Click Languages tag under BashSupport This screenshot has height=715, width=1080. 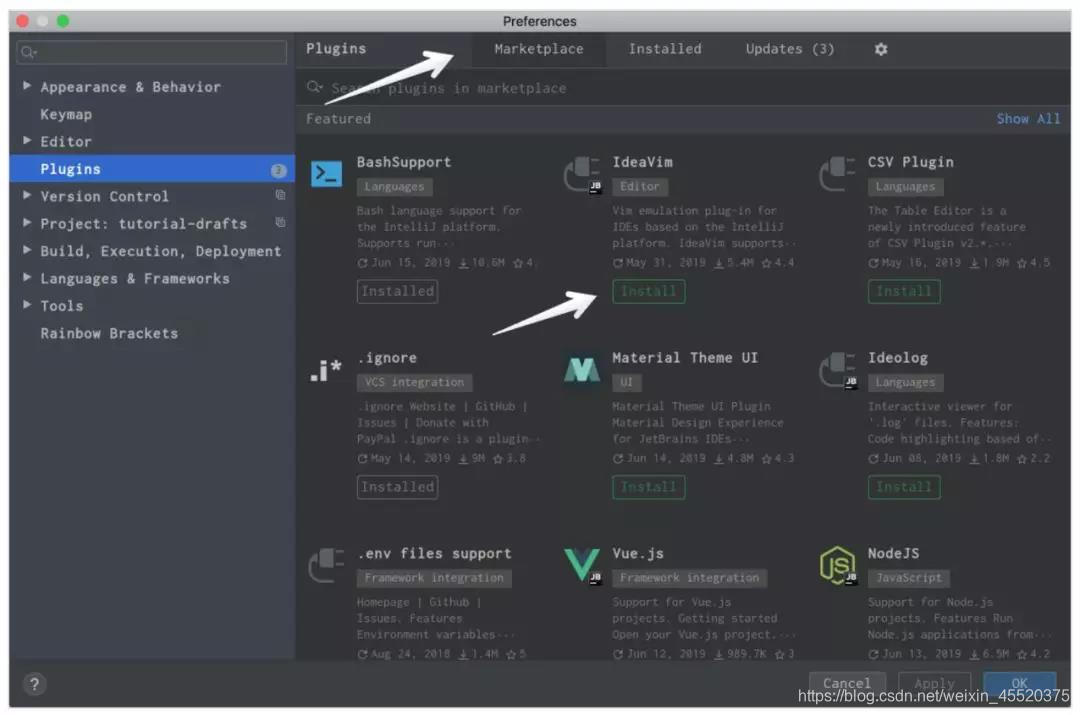point(394,187)
